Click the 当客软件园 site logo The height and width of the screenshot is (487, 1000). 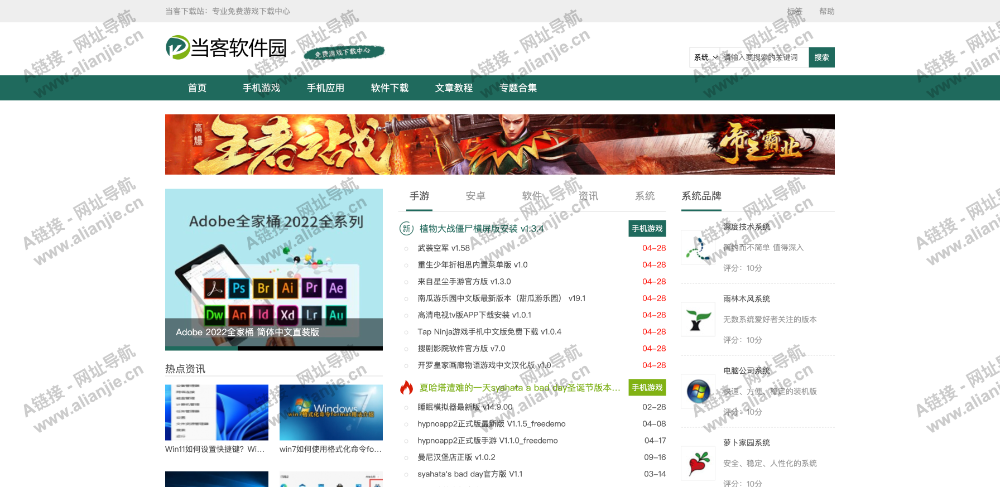[x=226, y=47]
